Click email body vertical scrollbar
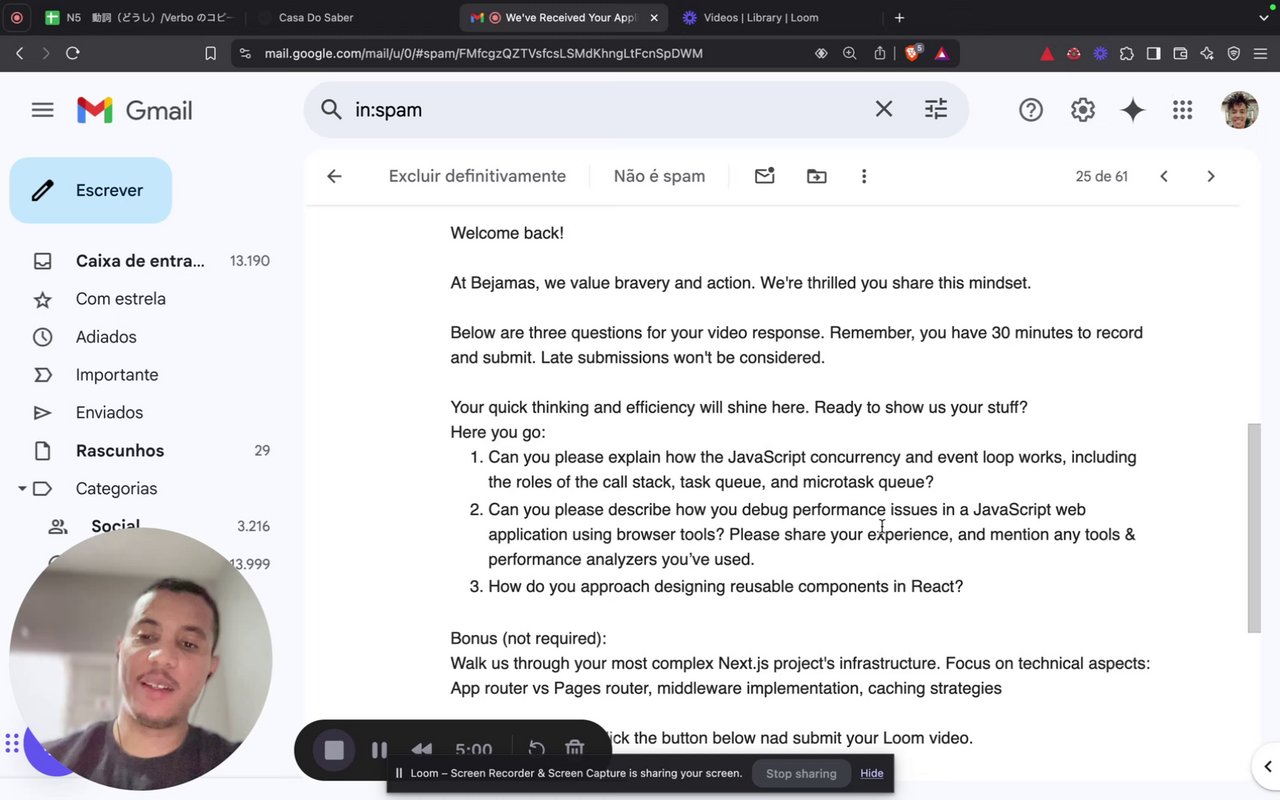This screenshot has width=1280, height=800. coord(1254,528)
